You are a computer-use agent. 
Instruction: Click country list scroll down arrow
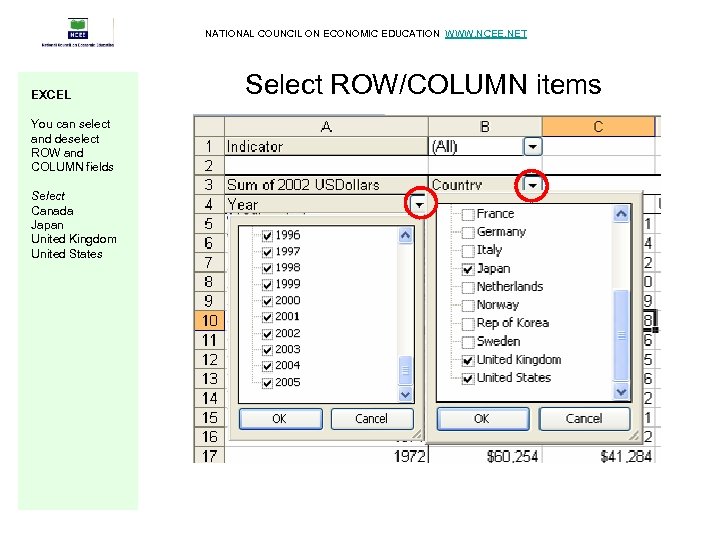[621, 392]
